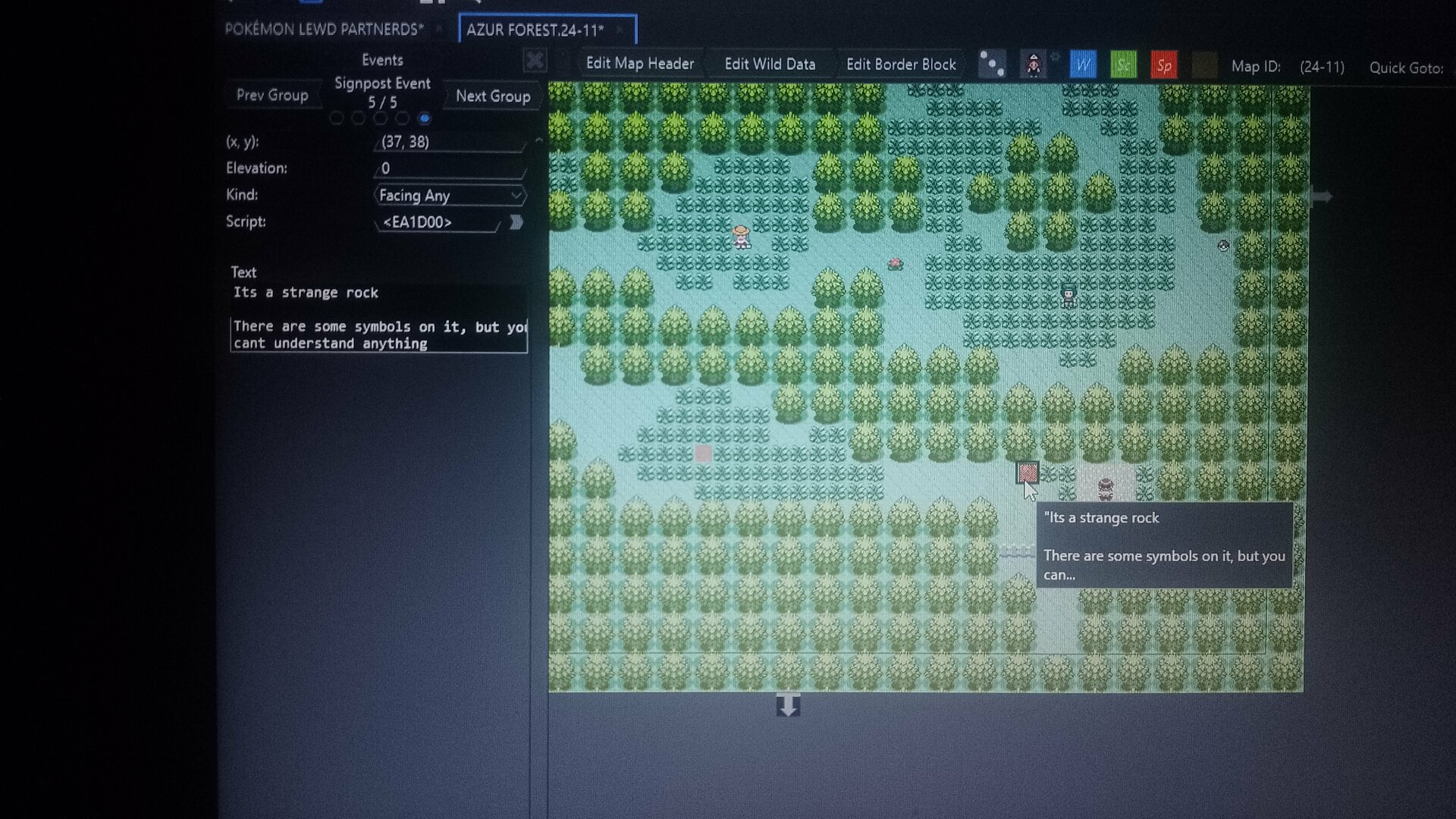Click the Quick Goto label

[1406, 67]
